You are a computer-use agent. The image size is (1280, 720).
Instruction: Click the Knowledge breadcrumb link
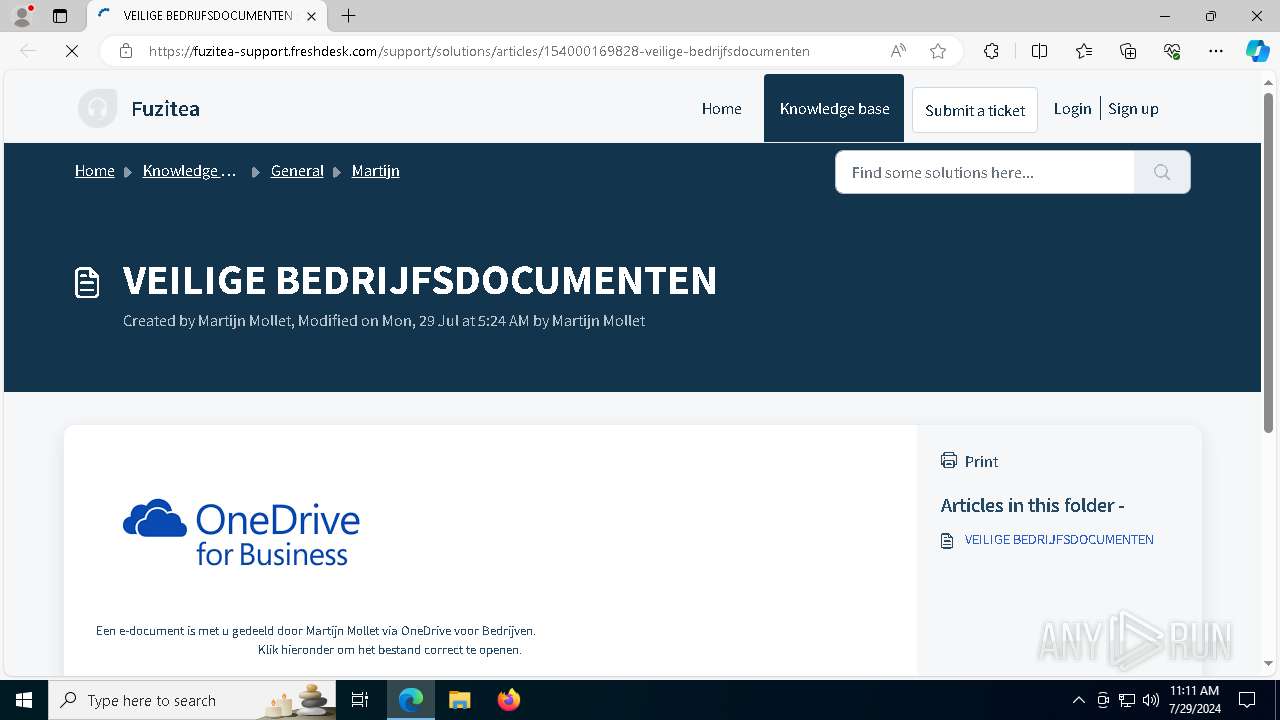190,171
